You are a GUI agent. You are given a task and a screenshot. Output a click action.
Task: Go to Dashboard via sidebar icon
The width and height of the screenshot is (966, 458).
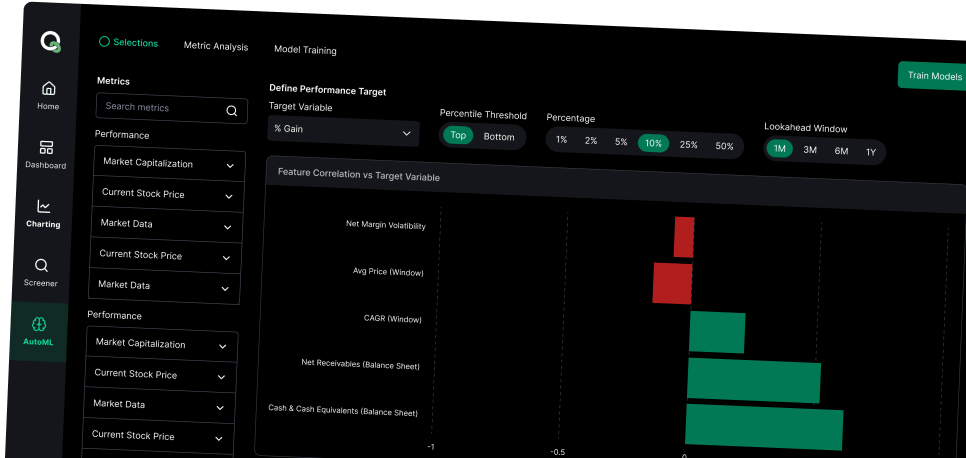pos(46,147)
